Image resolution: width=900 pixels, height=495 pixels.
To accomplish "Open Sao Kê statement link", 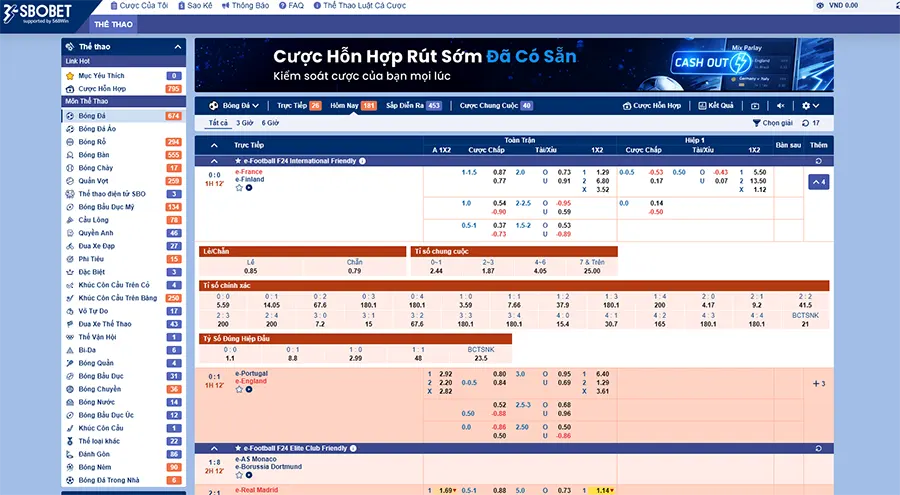I will point(195,6).
